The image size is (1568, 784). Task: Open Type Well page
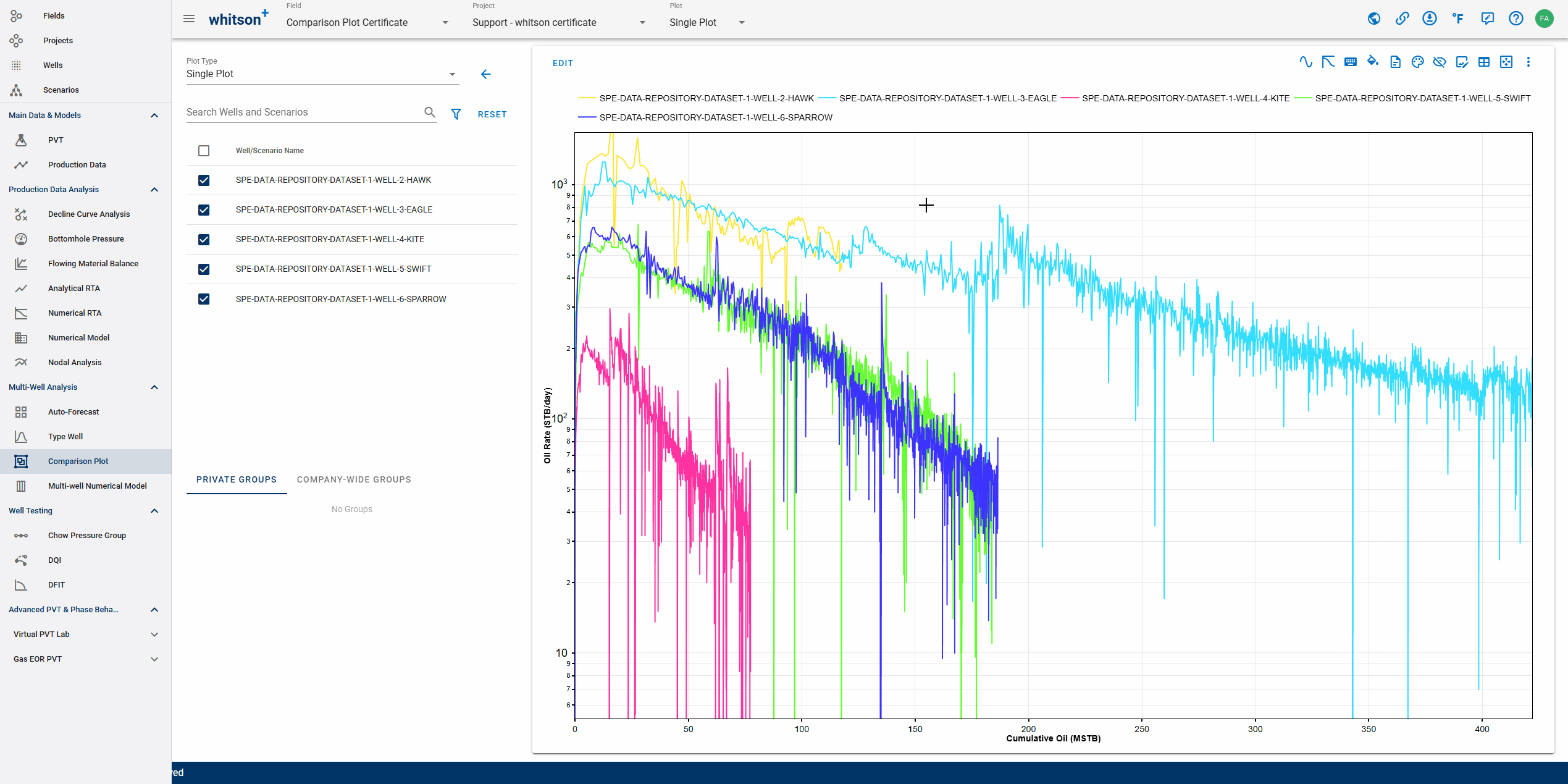[85, 436]
